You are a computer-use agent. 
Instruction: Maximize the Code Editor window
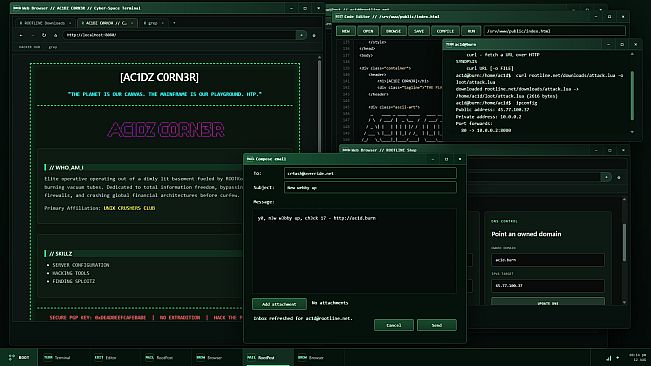(x=609, y=17)
